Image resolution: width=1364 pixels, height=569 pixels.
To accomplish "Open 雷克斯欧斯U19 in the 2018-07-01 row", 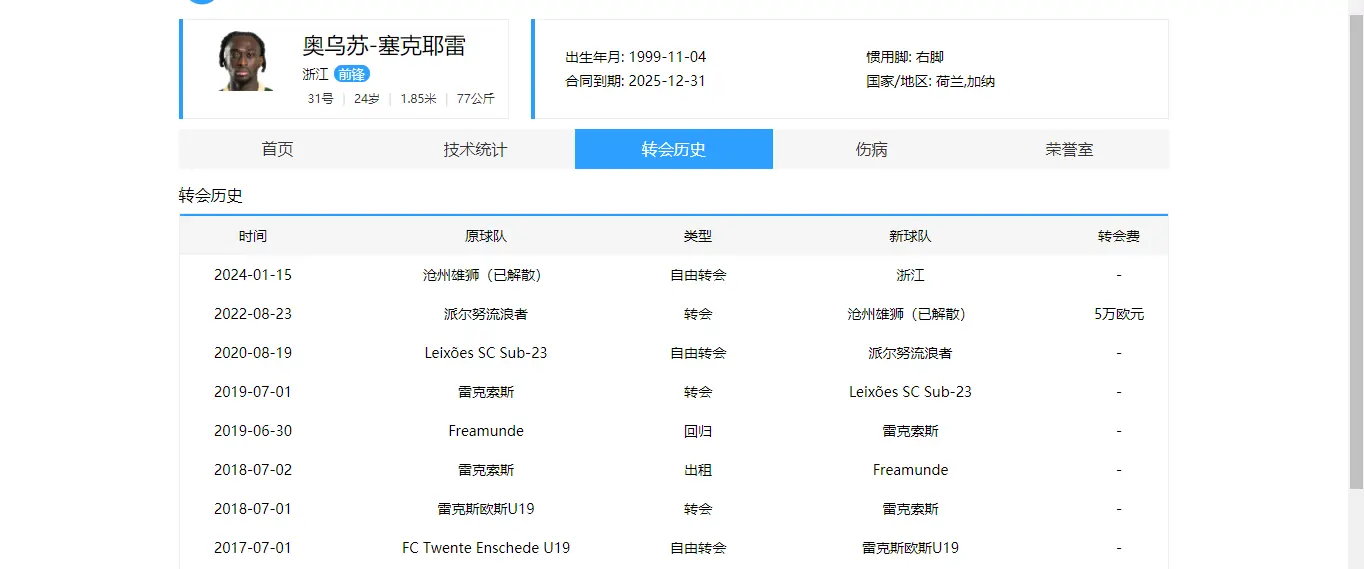I will pos(485,509).
